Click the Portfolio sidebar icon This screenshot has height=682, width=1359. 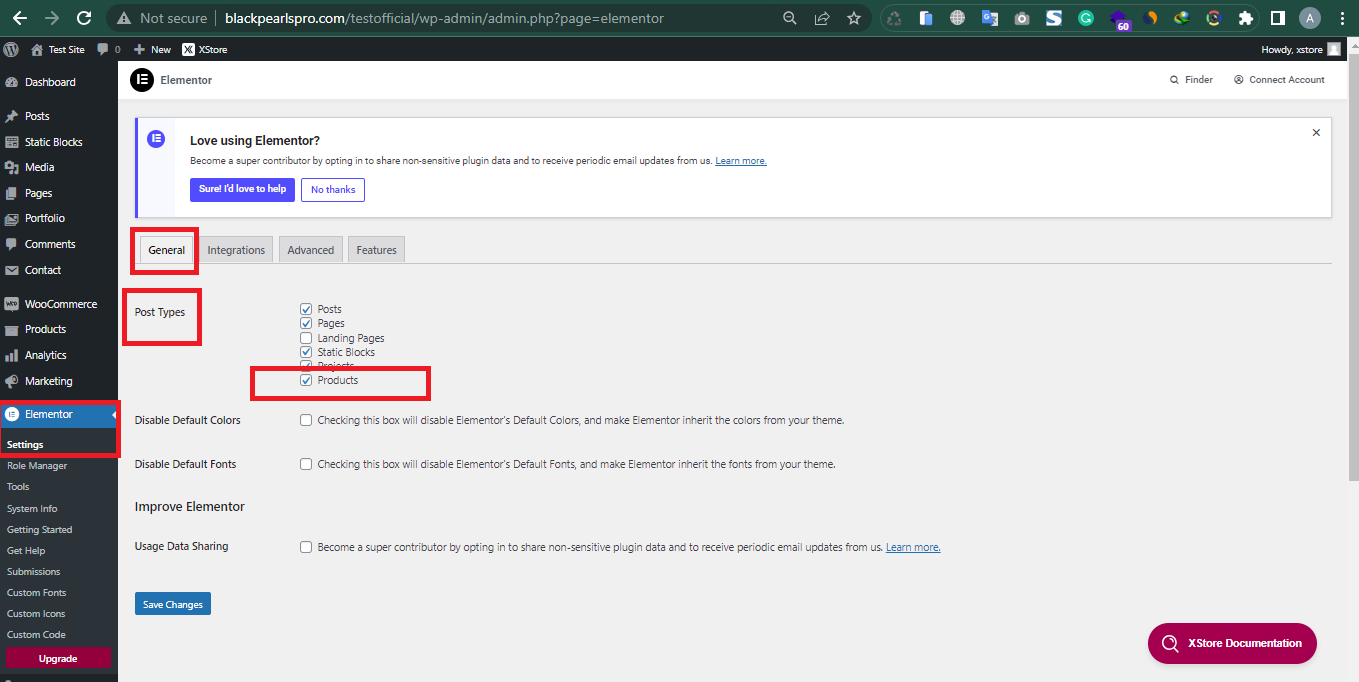(12, 218)
